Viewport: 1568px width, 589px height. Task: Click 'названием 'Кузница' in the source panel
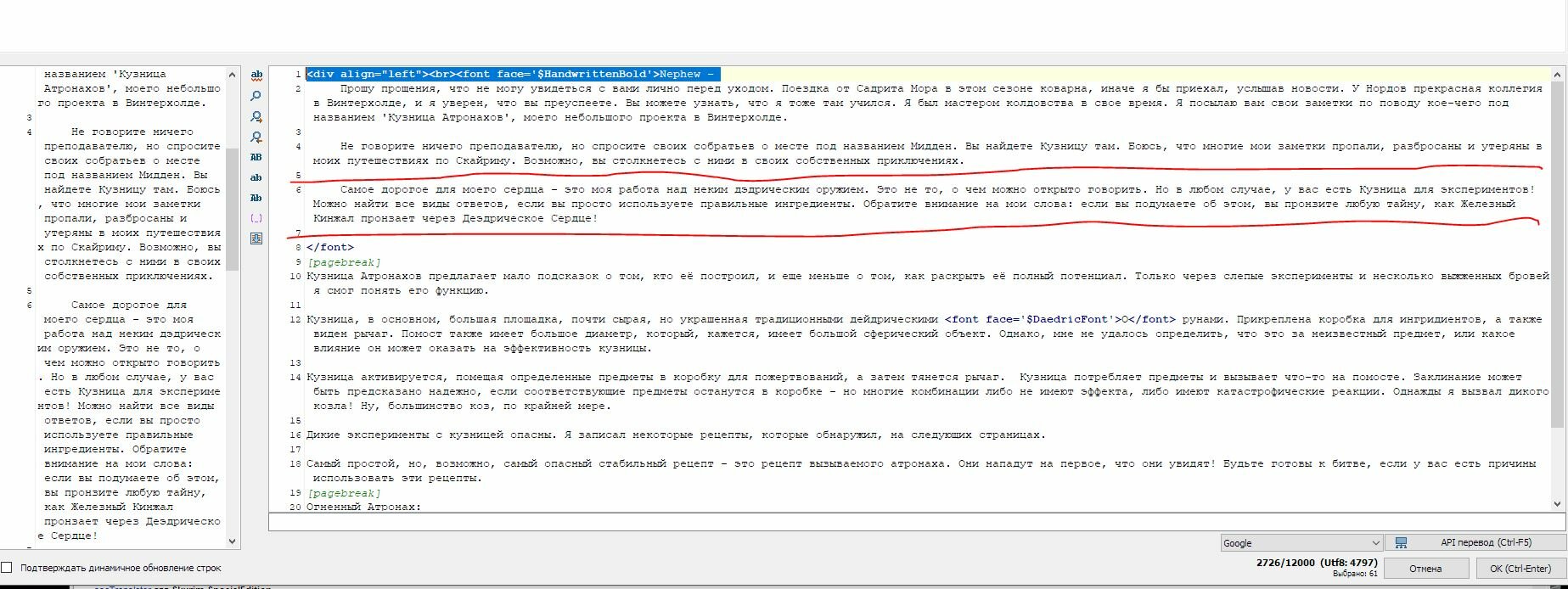pyautogui.click(x=105, y=75)
